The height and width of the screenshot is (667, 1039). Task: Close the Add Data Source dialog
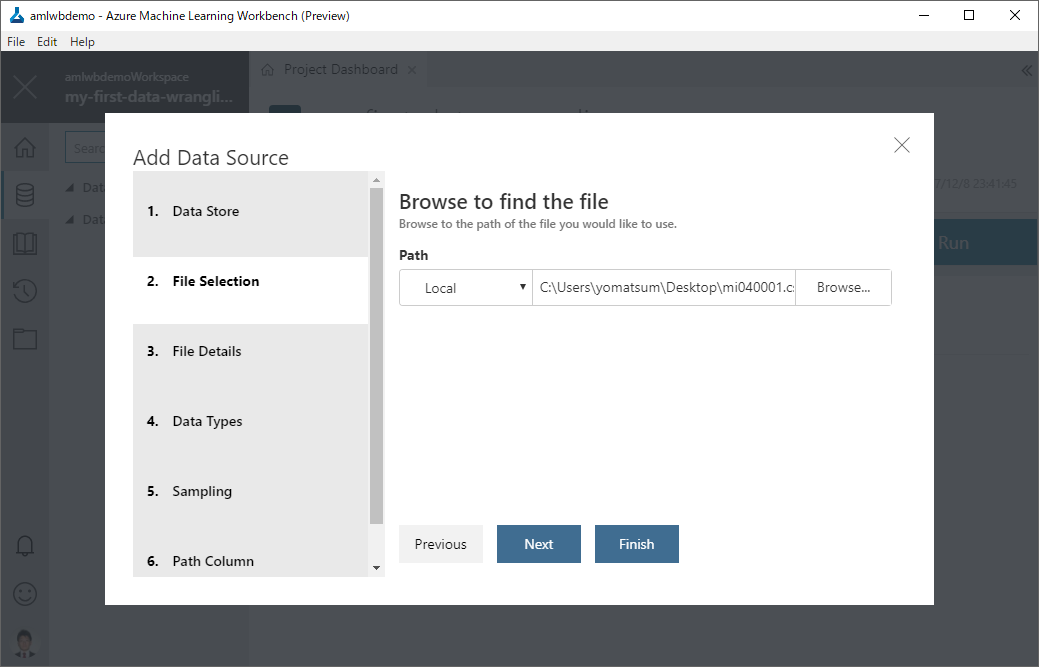pyautogui.click(x=901, y=145)
